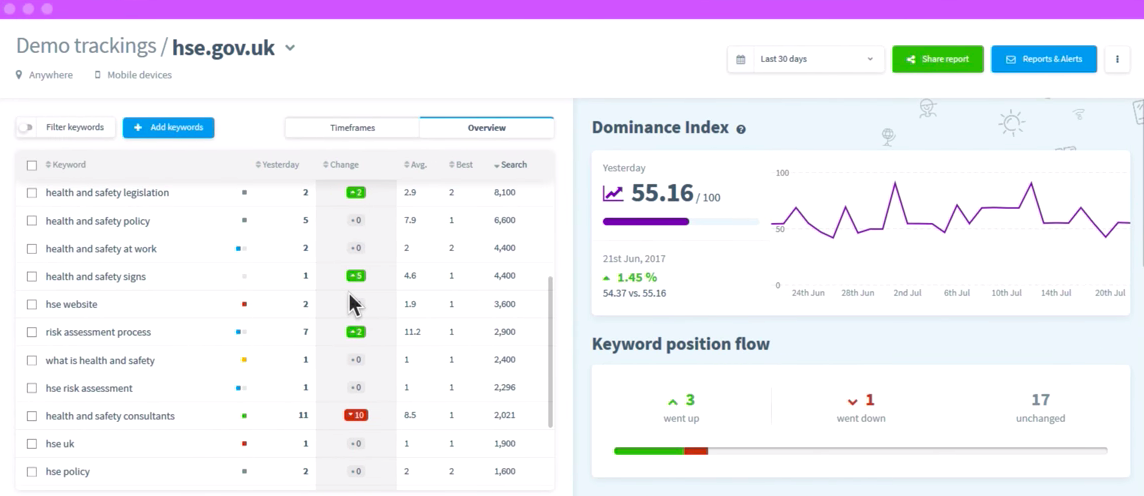The width and height of the screenshot is (1144, 496).
Task: Click the yellow marker icon for what is health and safety
Action: (x=244, y=360)
